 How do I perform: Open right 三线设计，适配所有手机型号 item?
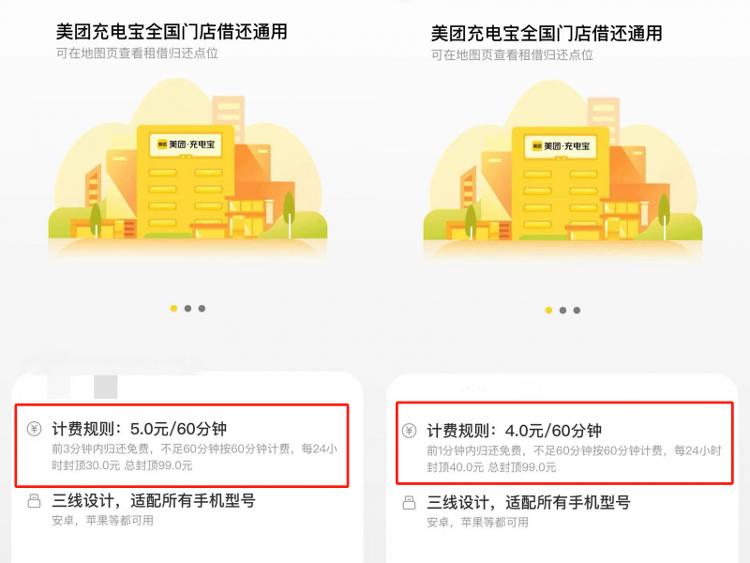pos(529,503)
